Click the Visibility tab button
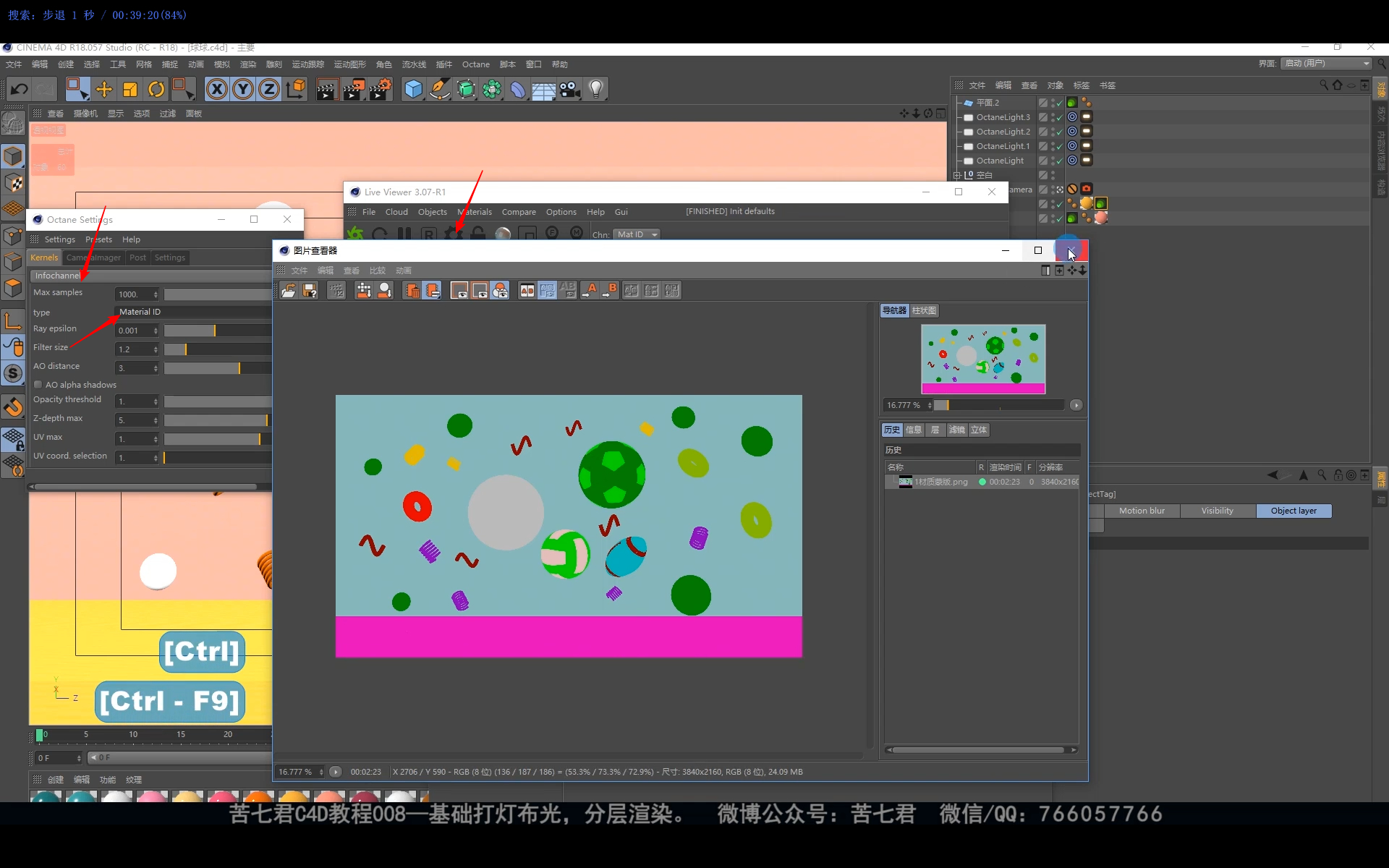This screenshot has height=868, width=1389. [1217, 511]
